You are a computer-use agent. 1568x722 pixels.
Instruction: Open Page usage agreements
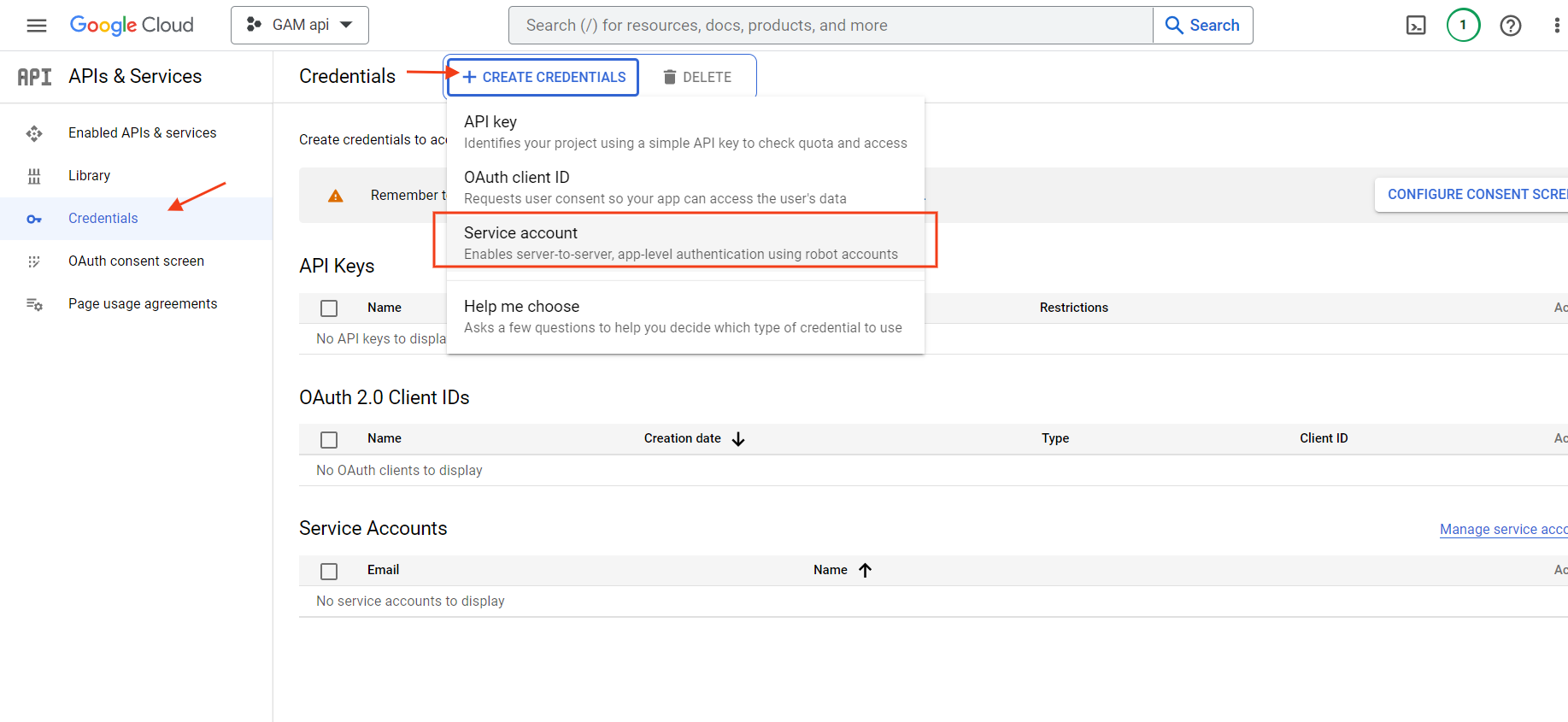coord(137,304)
